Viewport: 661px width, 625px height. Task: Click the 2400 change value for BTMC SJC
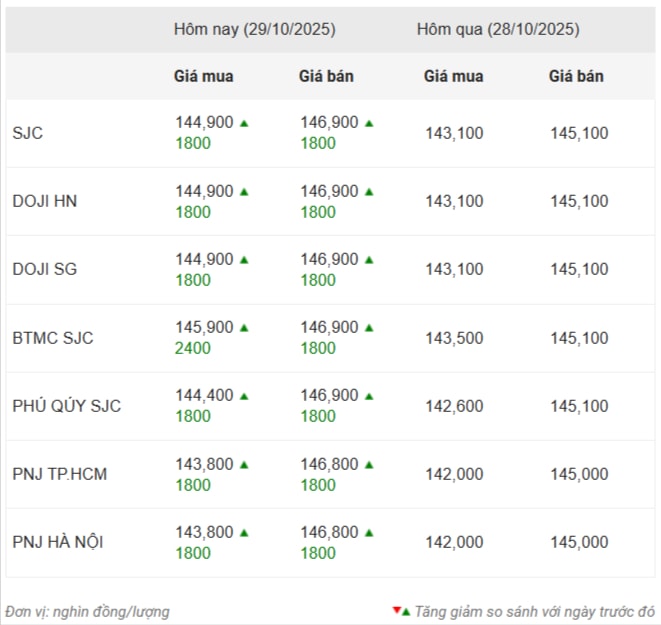pos(193,349)
